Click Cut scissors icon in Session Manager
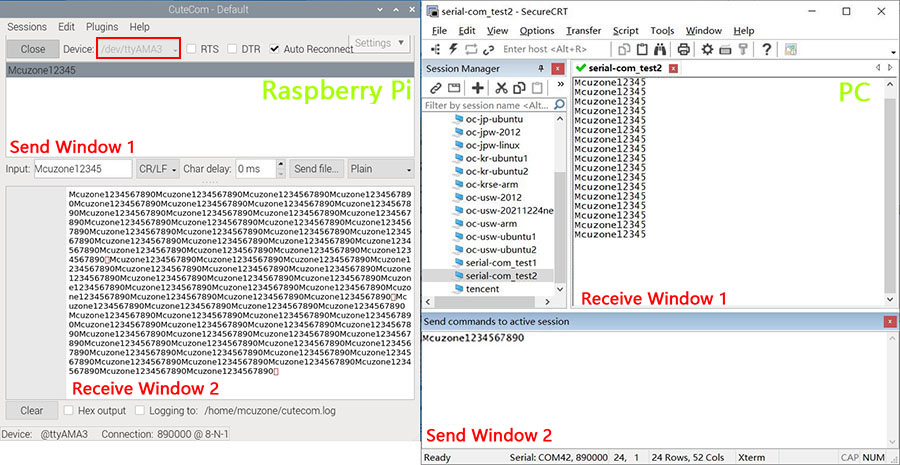The image size is (900, 465). click(501, 88)
